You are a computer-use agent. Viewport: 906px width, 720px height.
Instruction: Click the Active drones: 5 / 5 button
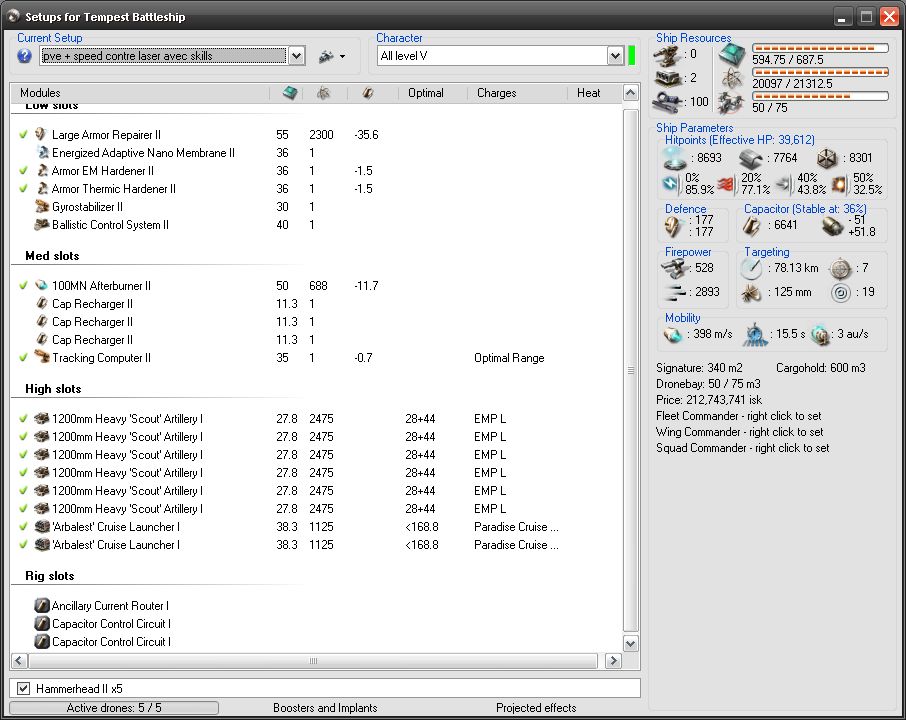114,708
